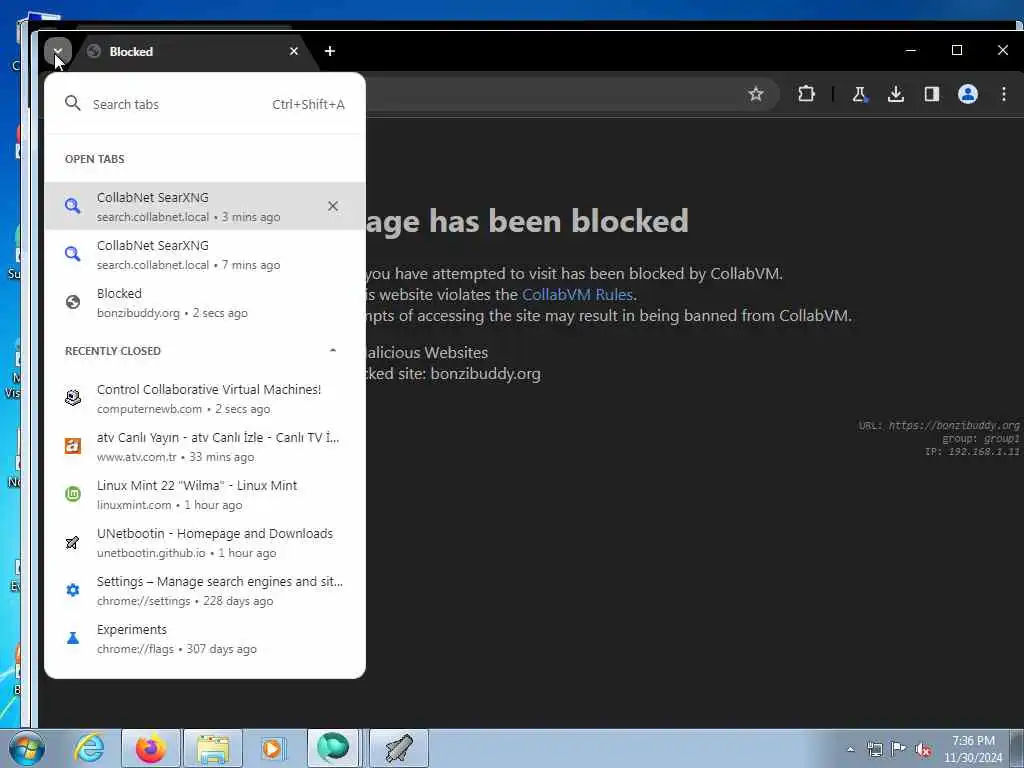
Task: Click the muted volume tray icon
Action: coord(923,750)
